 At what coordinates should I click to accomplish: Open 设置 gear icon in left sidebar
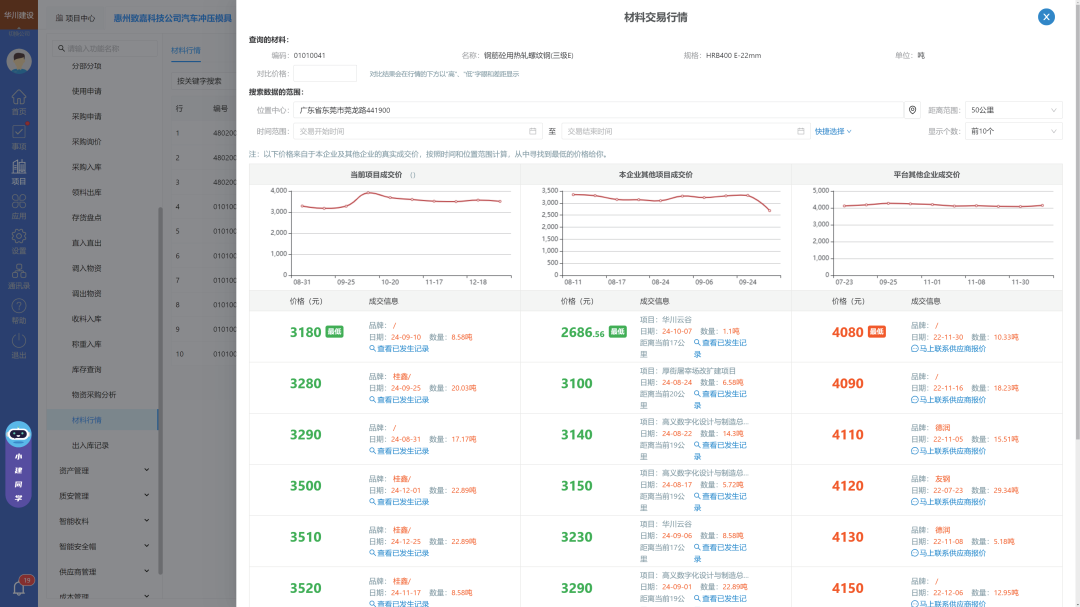pos(18,237)
